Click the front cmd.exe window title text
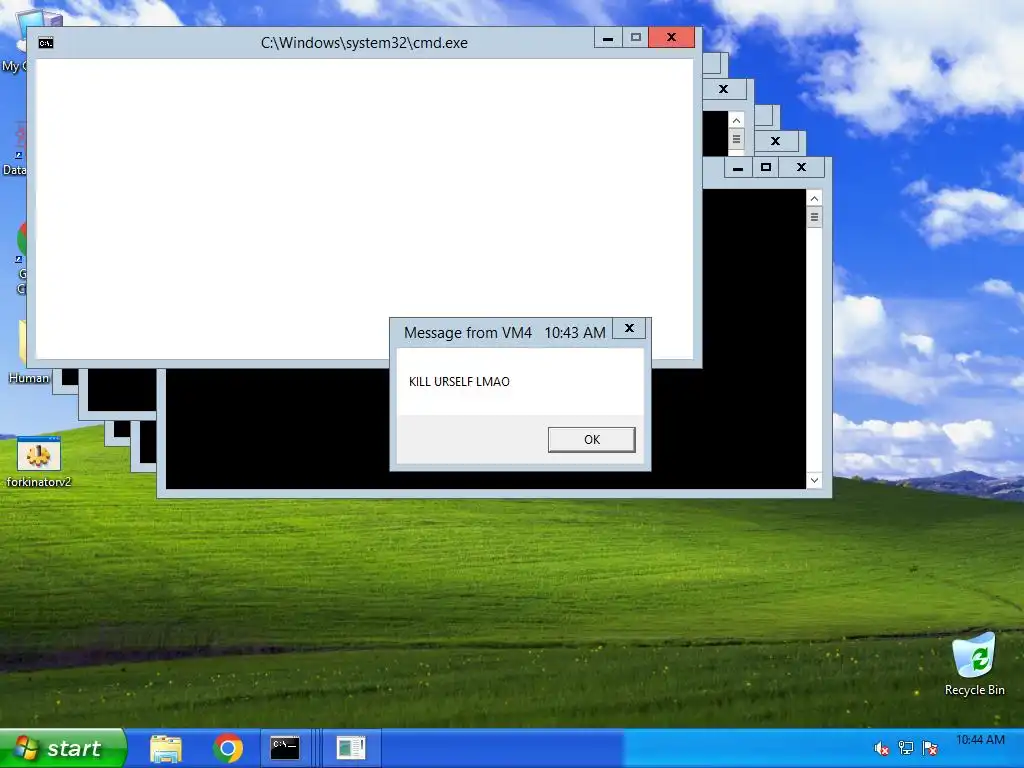1024x768 pixels. (x=364, y=43)
